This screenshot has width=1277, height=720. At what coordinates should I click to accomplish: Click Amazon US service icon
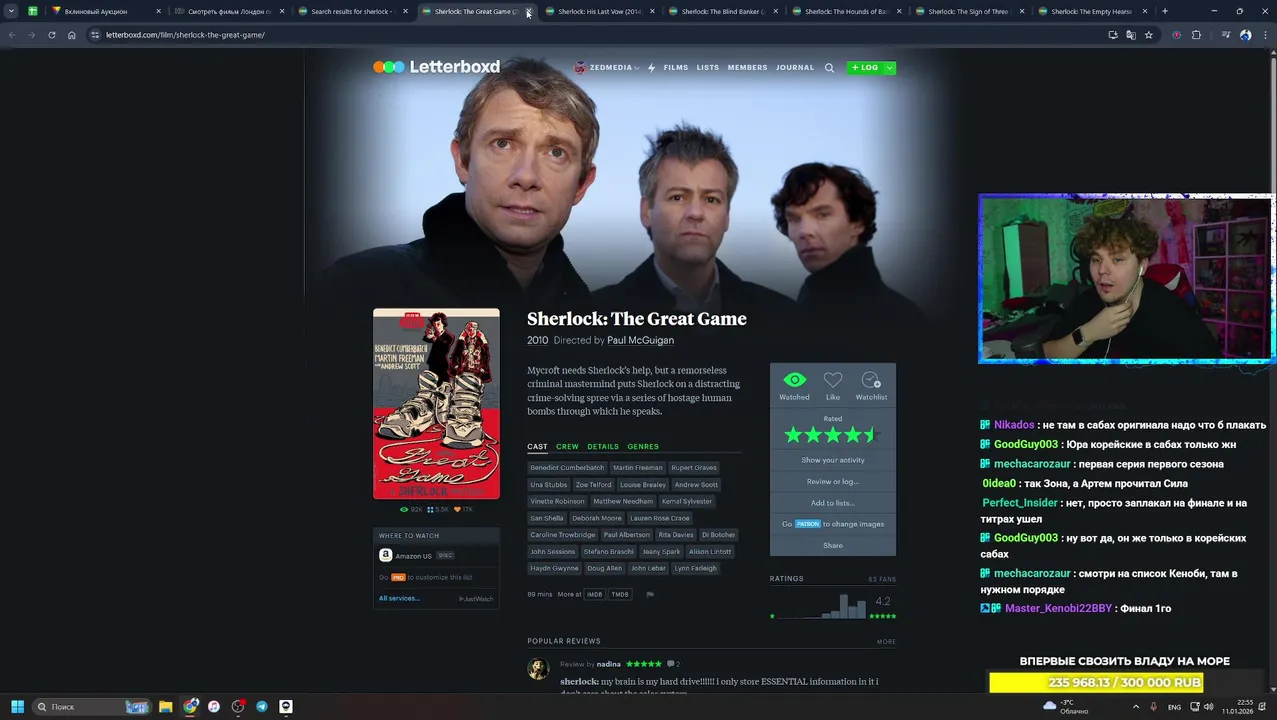pyautogui.click(x=385, y=556)
